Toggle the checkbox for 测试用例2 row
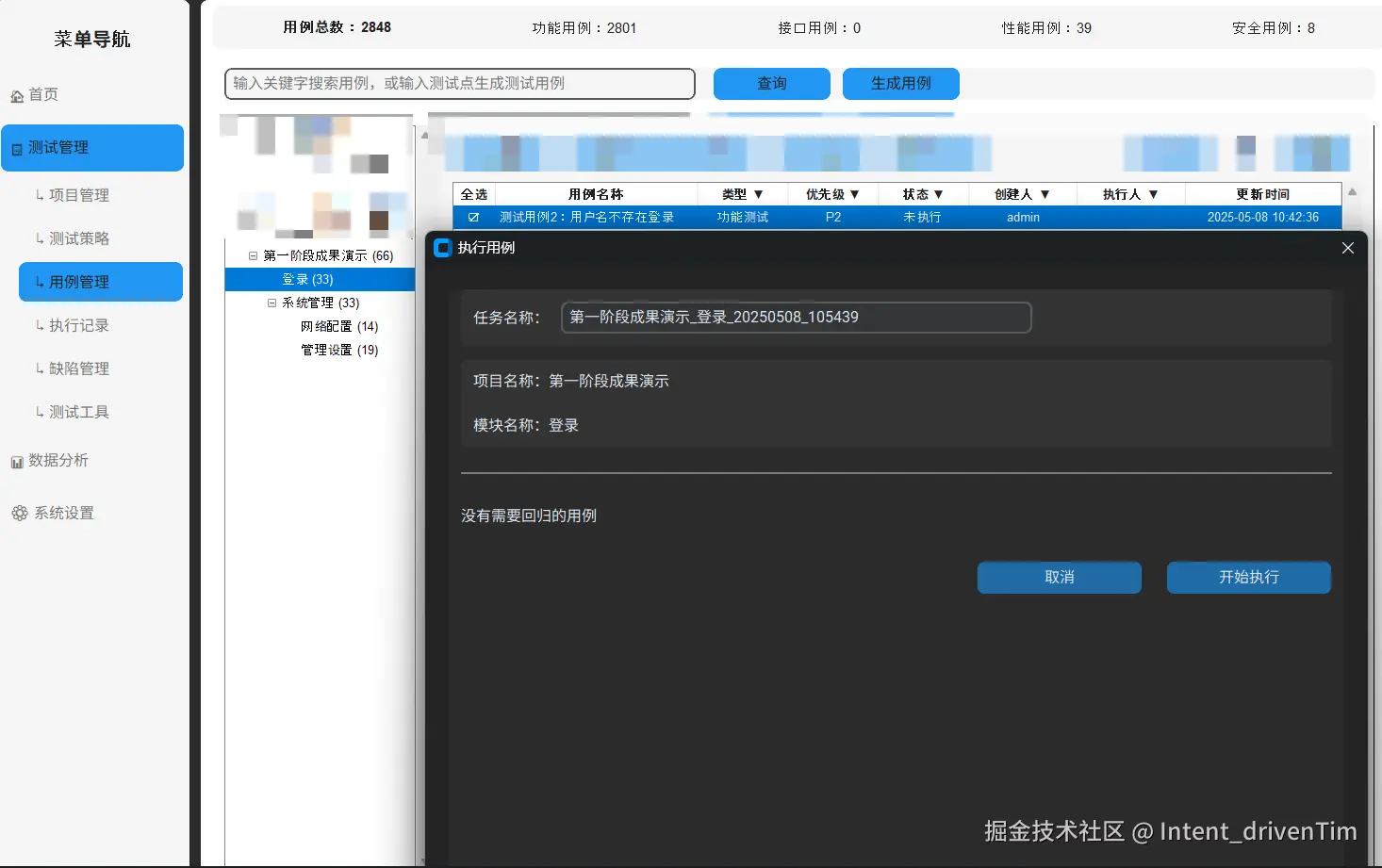Screen dimensions: 1382x868 [473, 217]
